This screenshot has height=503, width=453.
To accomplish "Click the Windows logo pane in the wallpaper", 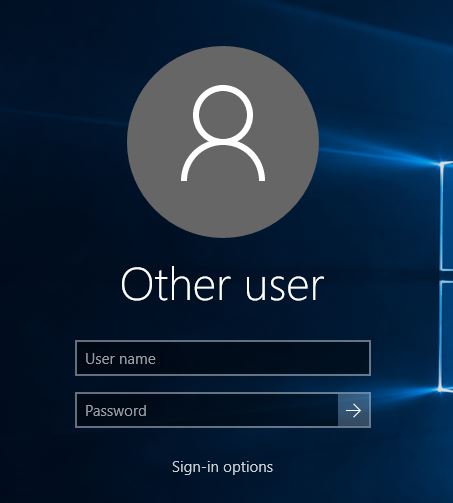I will (447, 216).
